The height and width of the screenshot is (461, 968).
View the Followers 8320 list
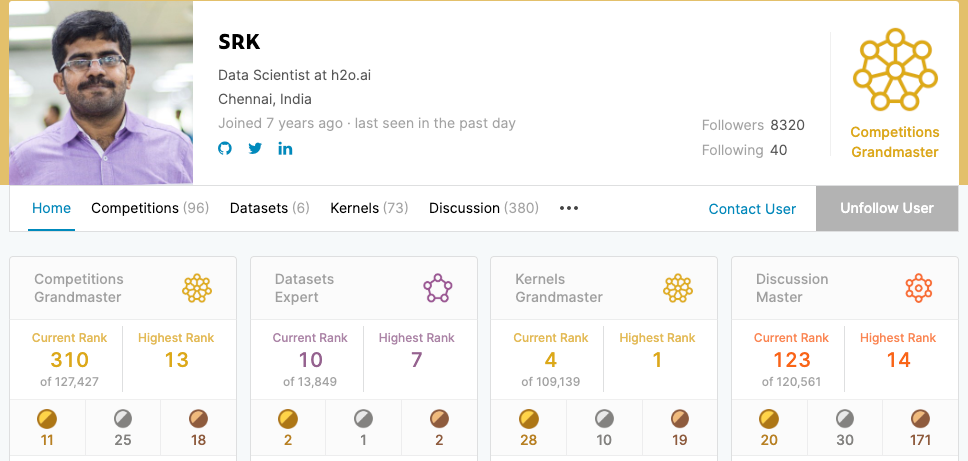(753, 125)
